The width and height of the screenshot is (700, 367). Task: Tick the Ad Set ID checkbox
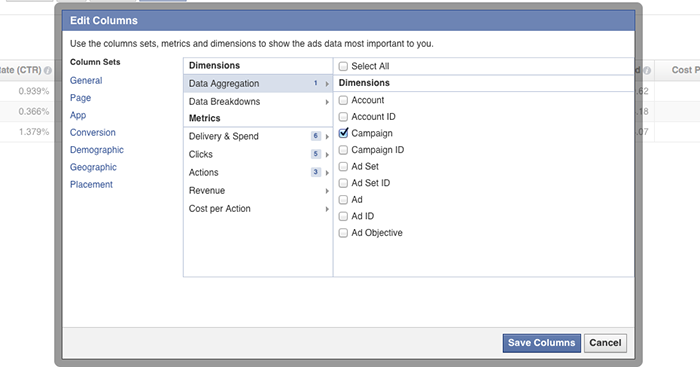tap(343, 183)
